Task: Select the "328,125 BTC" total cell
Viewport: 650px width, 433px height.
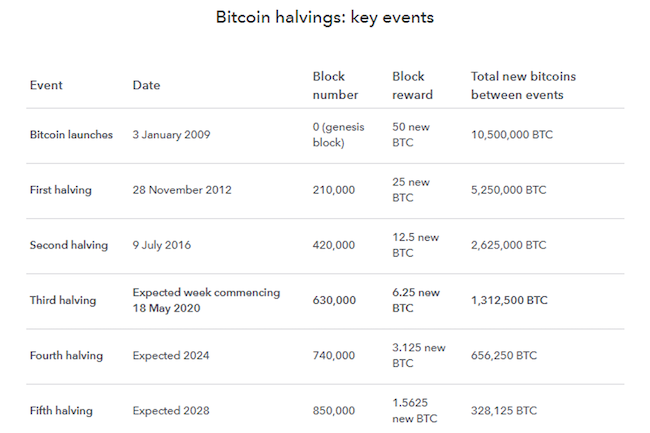Action: coord(503,410)
